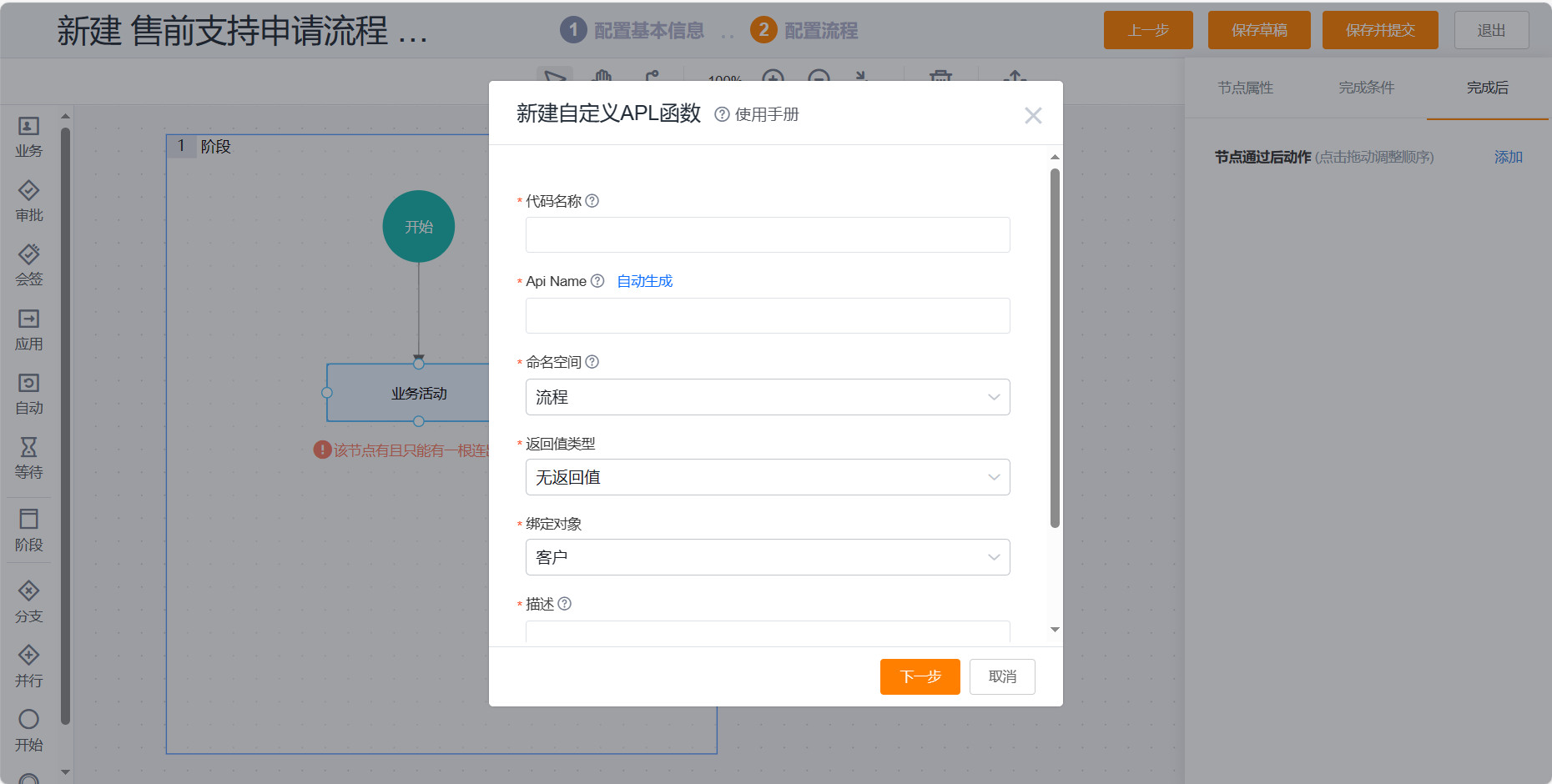Go to step 1 配置基本信息

[632, 30]
